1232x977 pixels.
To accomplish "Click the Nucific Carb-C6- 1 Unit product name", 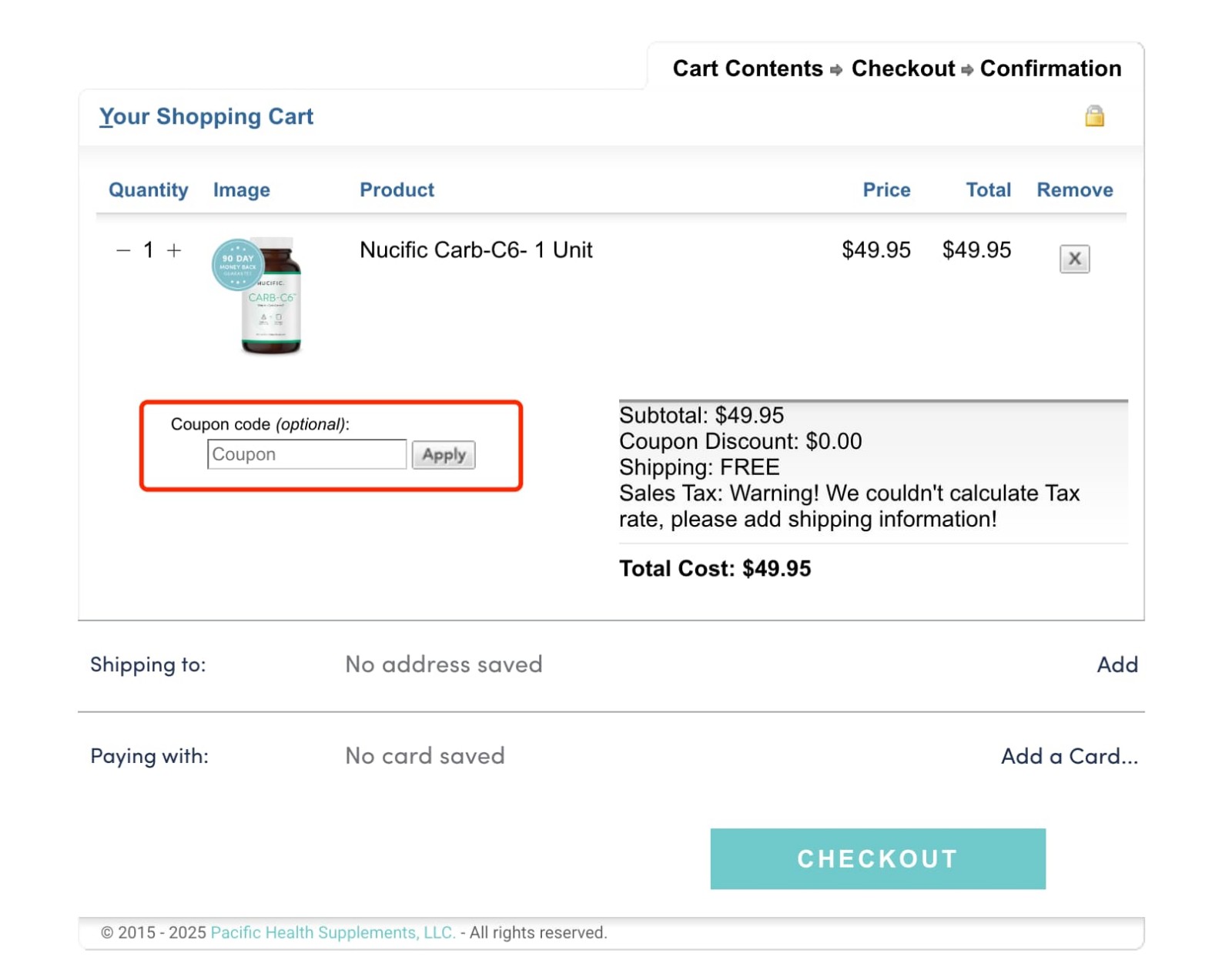I will click(476, 249).
